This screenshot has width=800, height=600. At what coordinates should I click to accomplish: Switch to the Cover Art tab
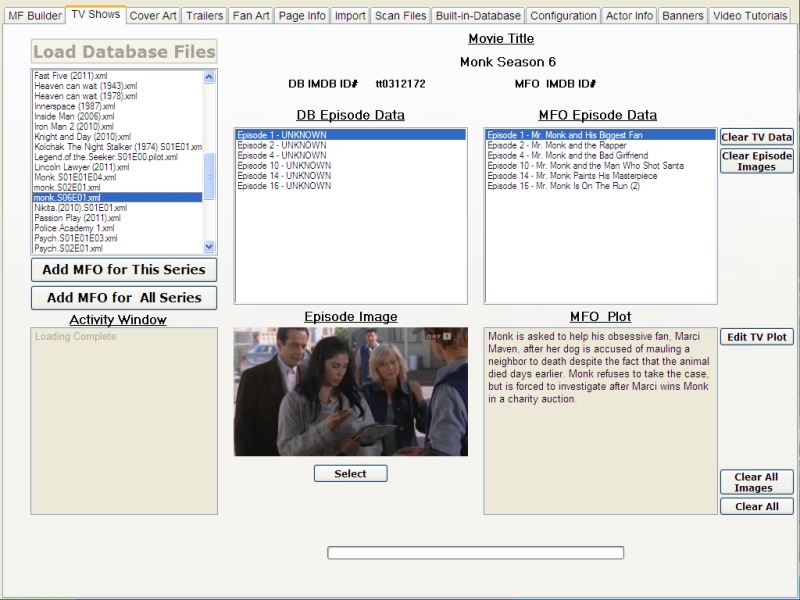tap(153, 16)
